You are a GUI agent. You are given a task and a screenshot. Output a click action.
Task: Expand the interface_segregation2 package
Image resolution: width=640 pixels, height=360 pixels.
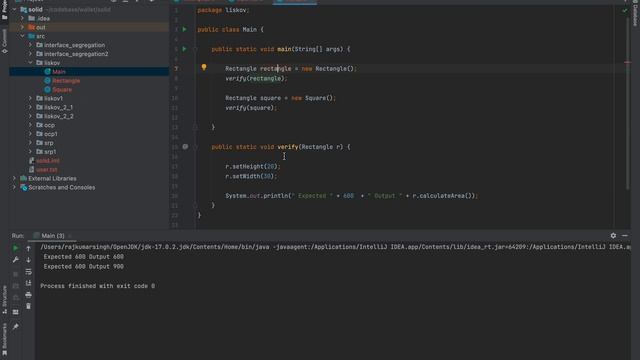[30, 54]
